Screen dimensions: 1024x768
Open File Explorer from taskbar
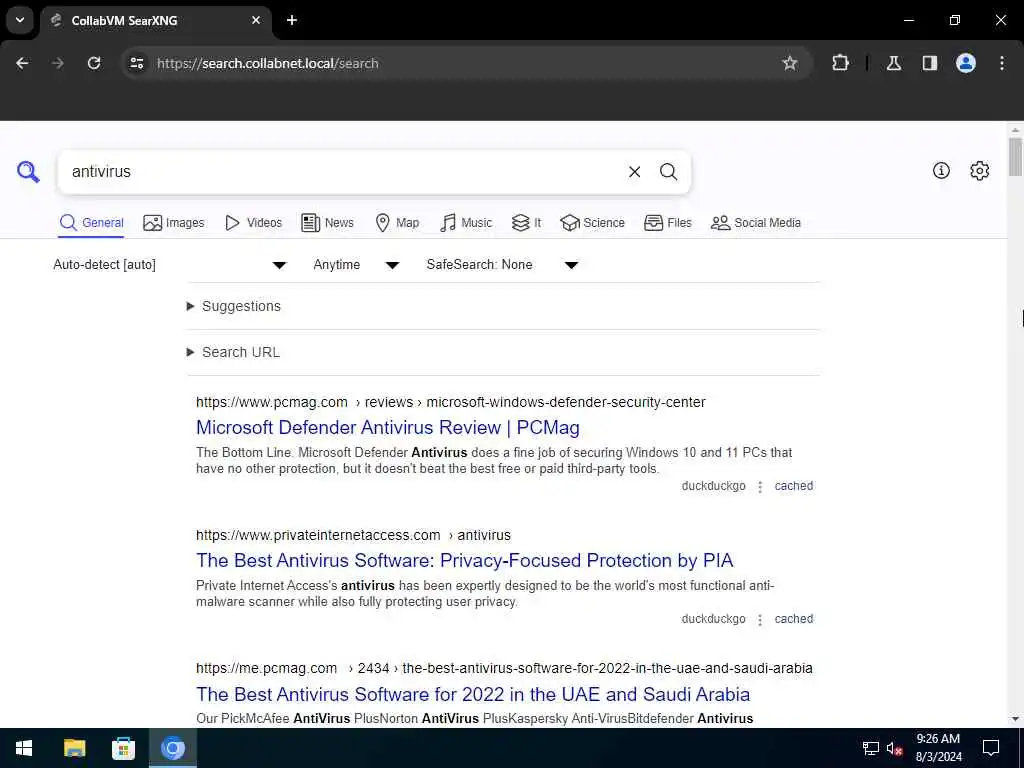pos(74,748)
